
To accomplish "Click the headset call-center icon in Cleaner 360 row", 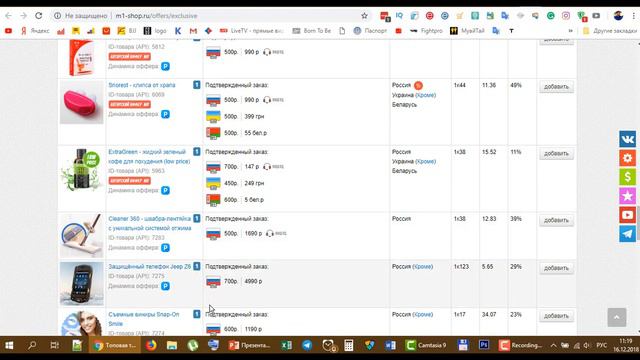I will (270, 233).
